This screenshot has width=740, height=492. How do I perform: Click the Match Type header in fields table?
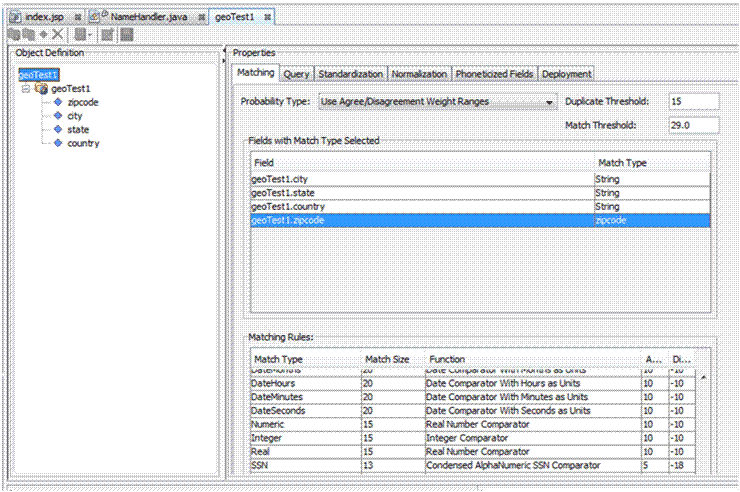tap(652, 163)
